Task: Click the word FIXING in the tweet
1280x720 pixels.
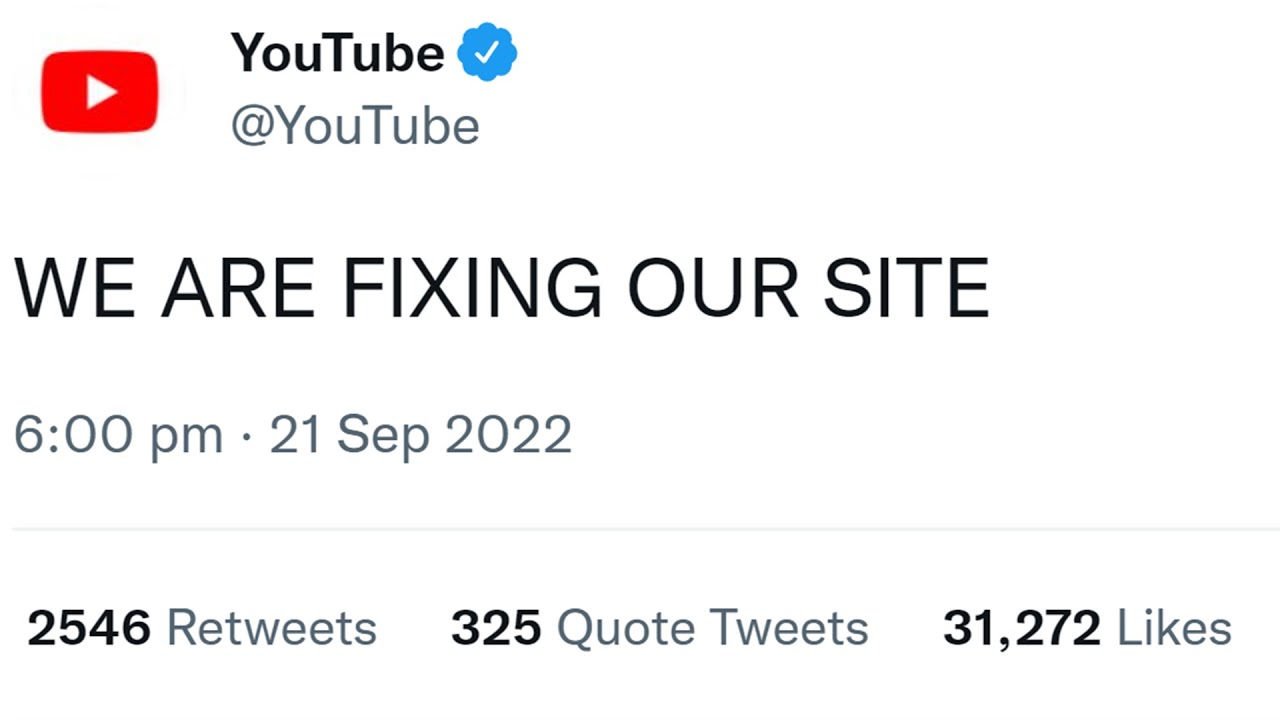Action: (471, 289)
